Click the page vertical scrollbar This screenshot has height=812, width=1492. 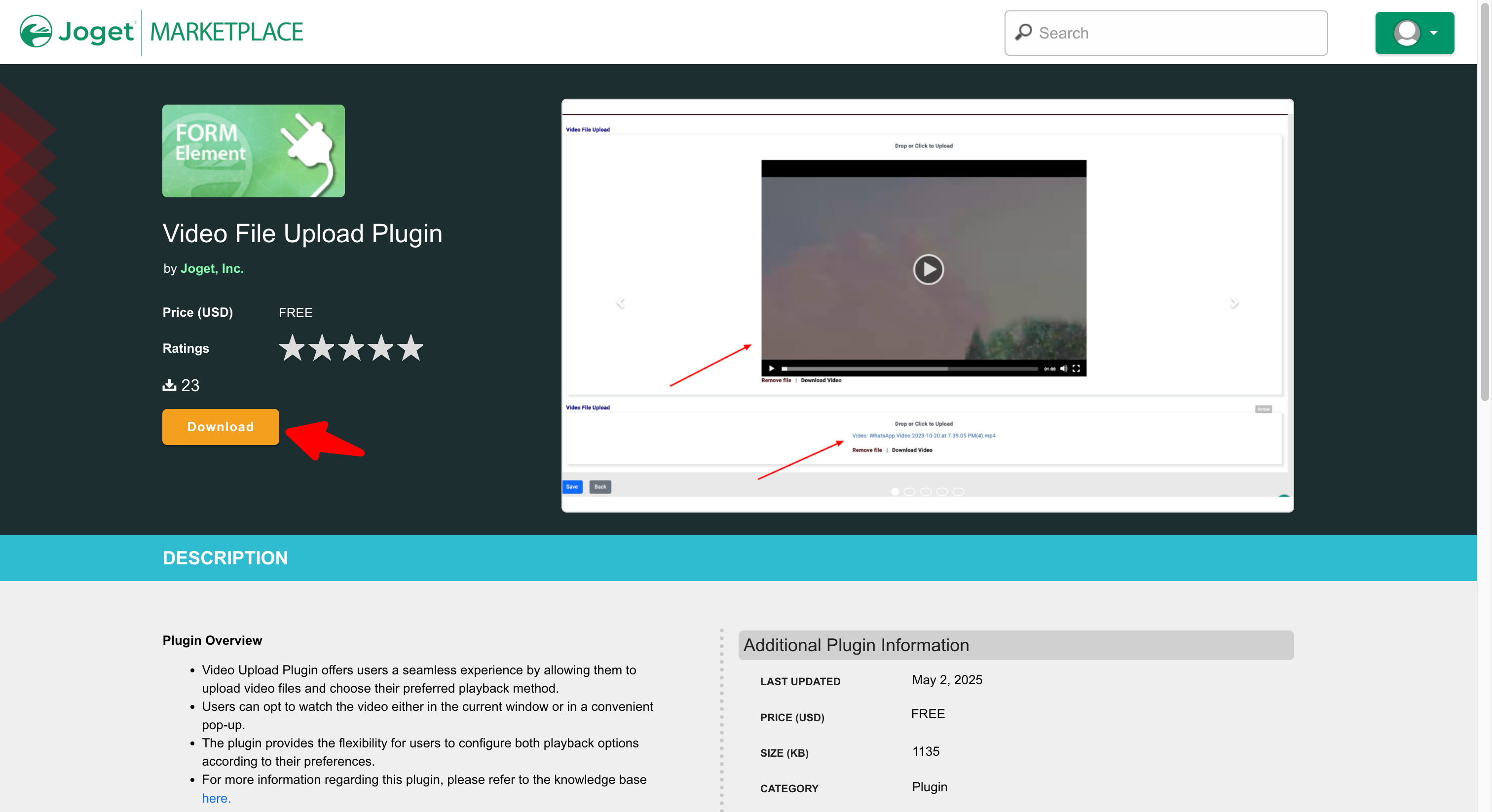click(1485, 203)
